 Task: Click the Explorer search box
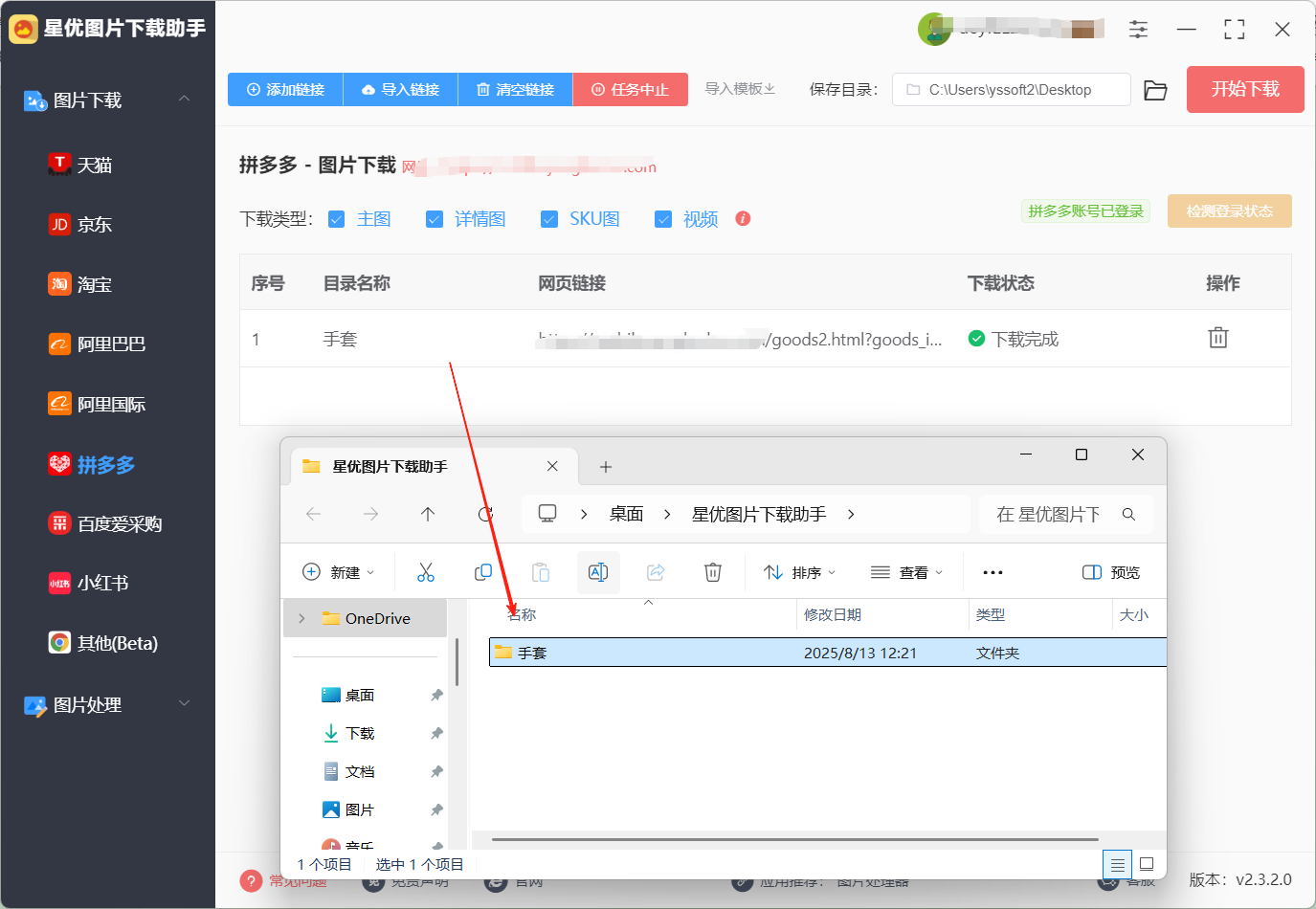tap(1065, 514)
